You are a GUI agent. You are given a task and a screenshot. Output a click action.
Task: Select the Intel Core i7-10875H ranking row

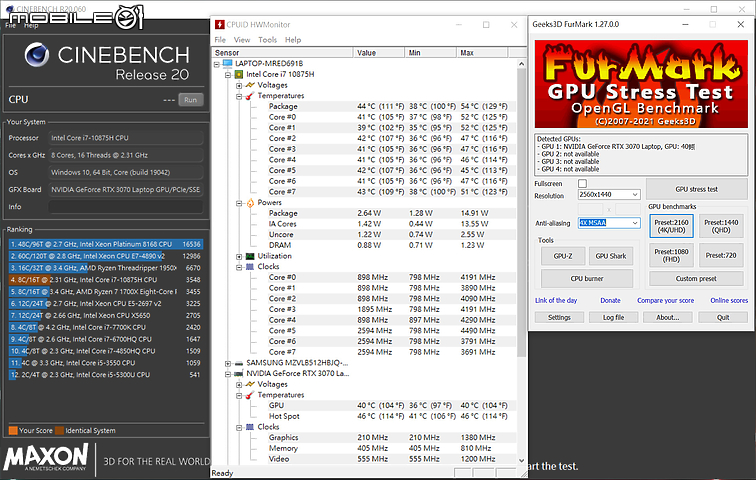pyautogui.click(x=106, y=280)
